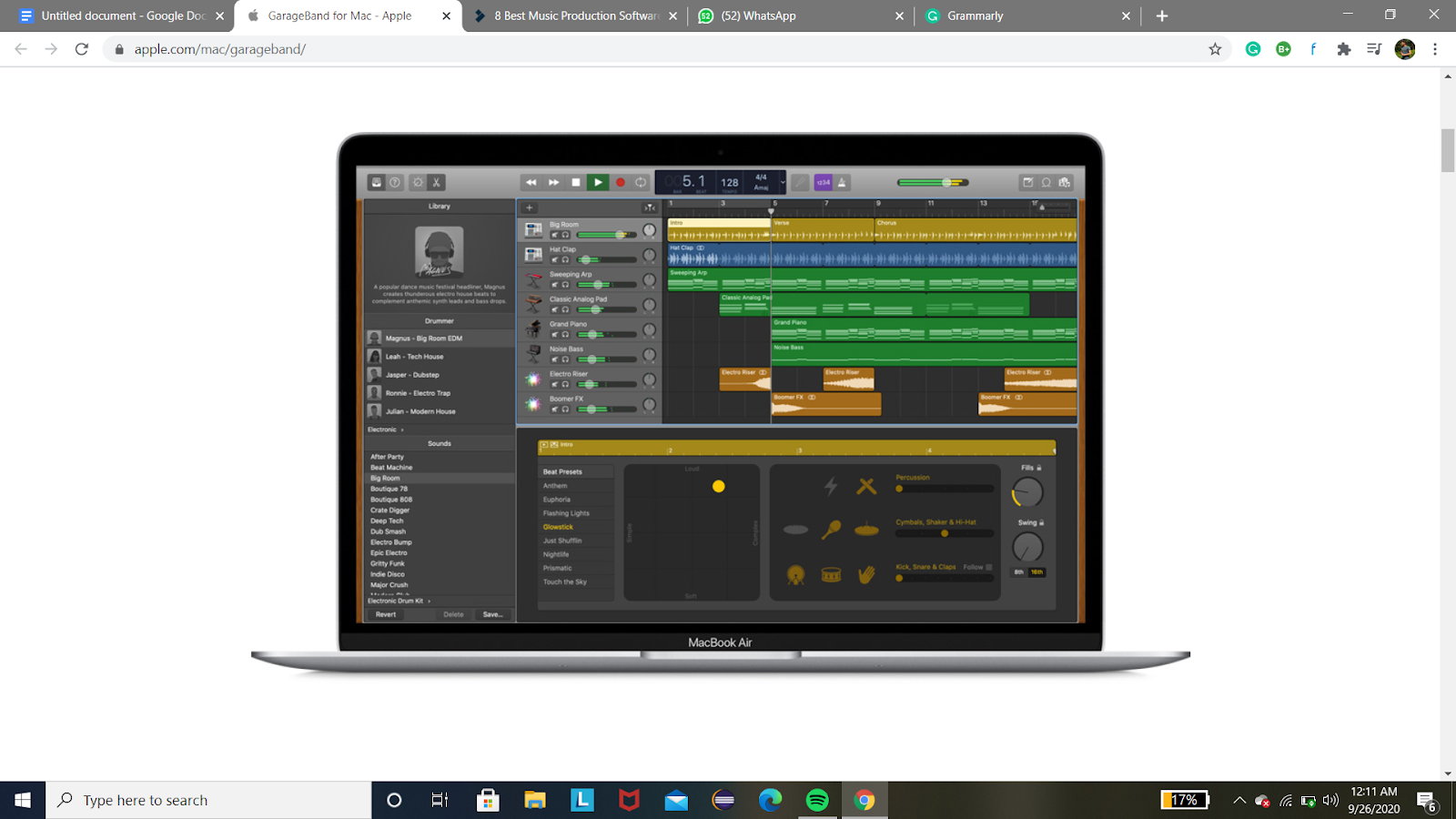1456x819 pixels.
Task: Toggle the Fills lock icon
Action: pos(1039,468)
